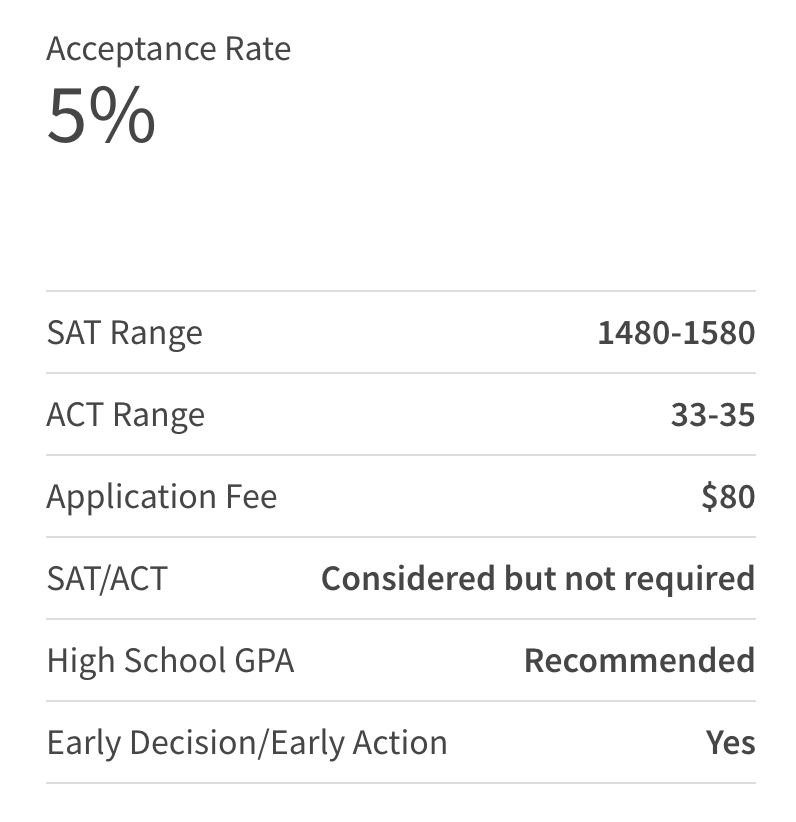This screenshot has width=796, height=822.
Task: Click the High School GPA label
Action: coord(170,661)
